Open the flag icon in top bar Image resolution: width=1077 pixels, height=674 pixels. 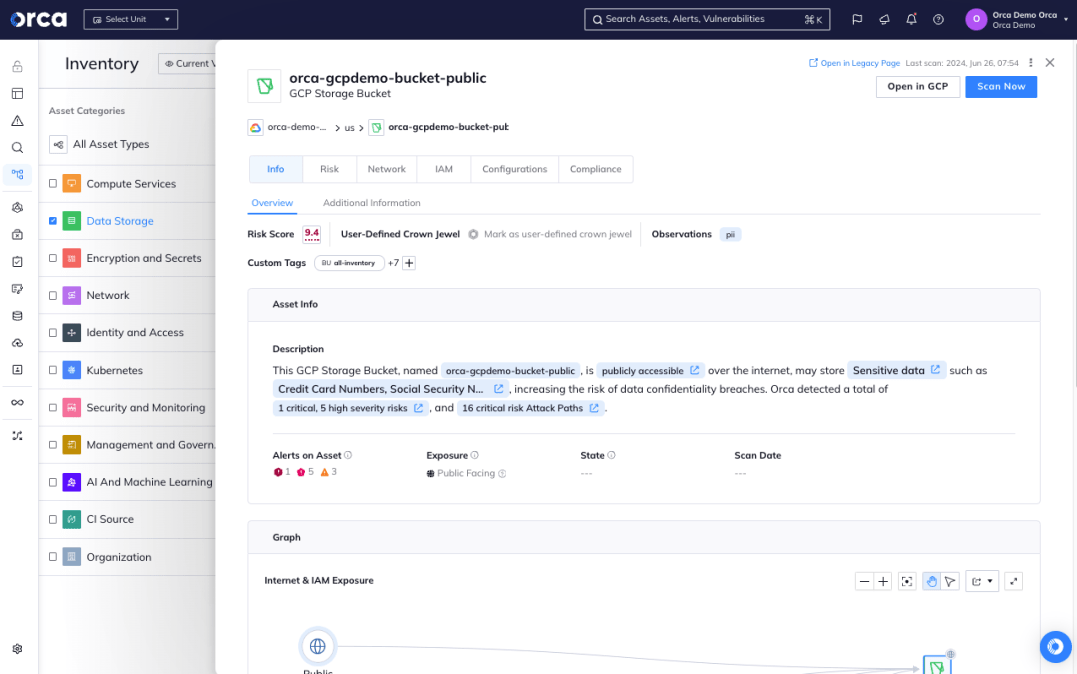857,19
